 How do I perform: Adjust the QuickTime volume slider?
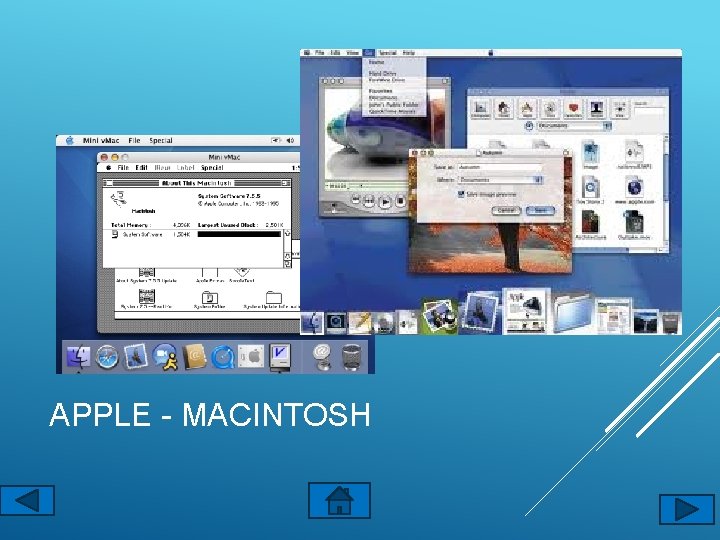(334, 212)
